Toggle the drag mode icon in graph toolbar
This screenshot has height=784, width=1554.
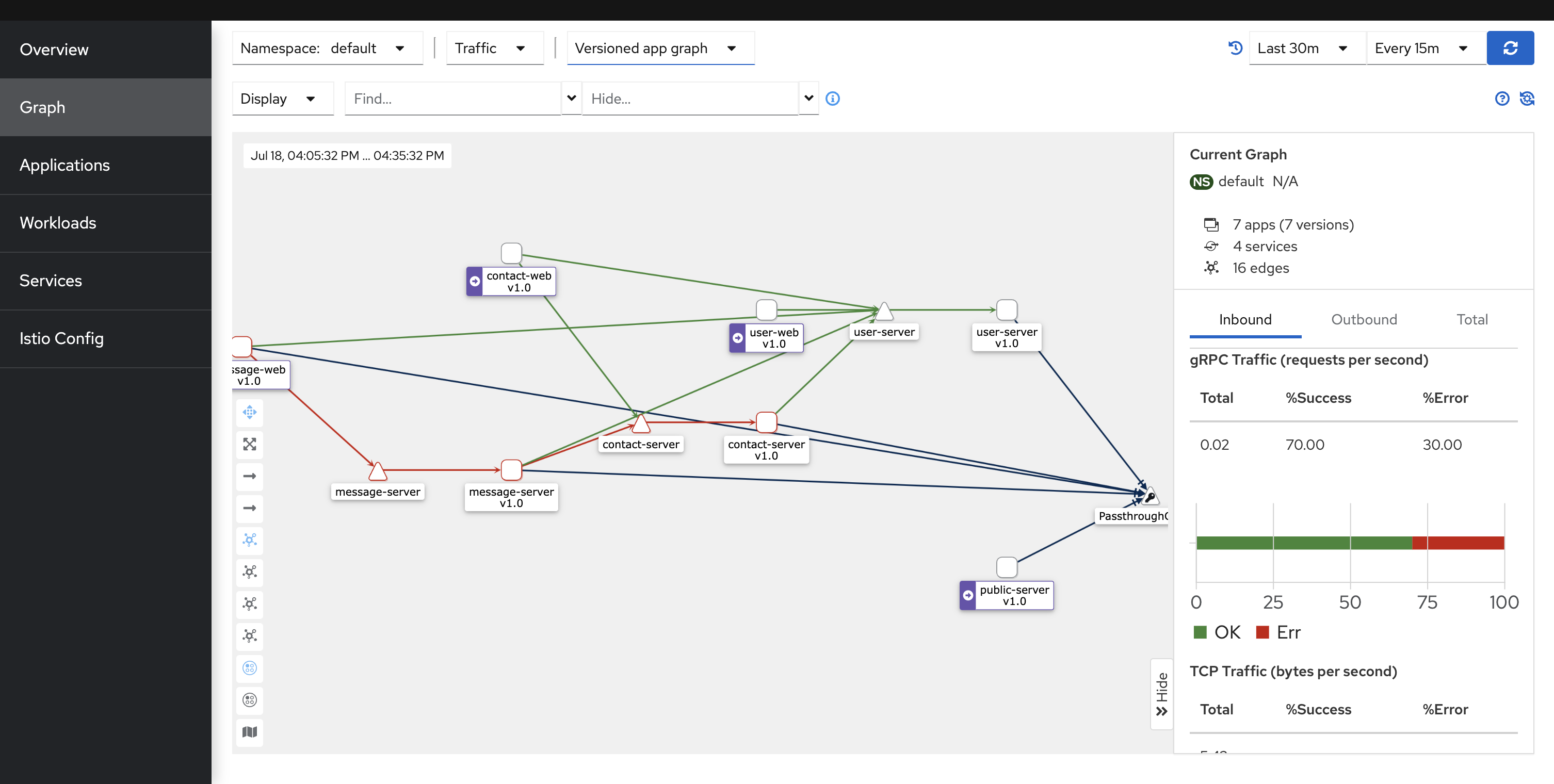point(250,413)
